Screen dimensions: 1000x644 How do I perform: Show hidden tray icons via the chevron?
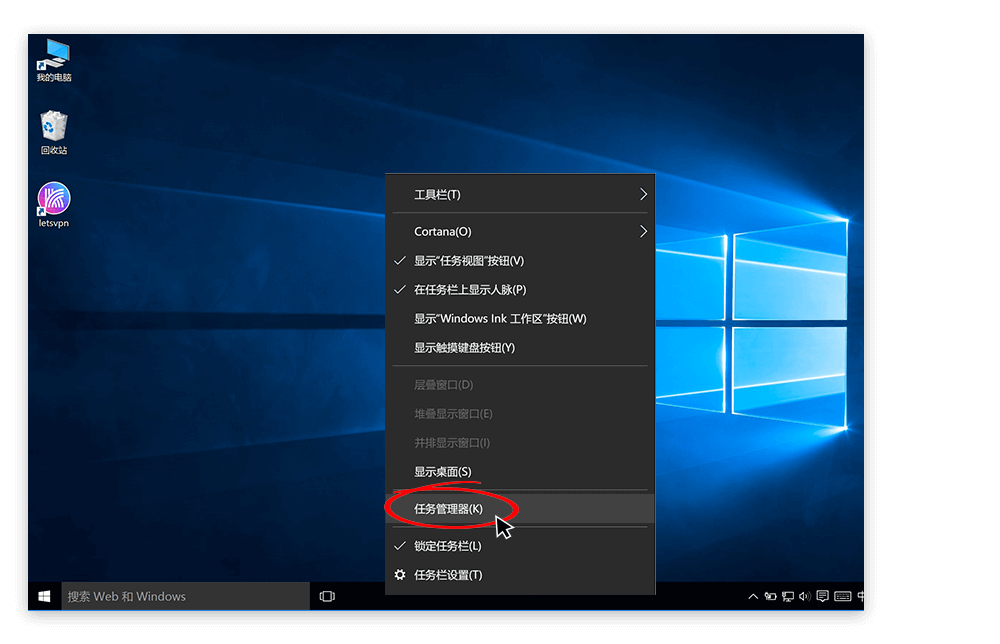coord(753,596)
